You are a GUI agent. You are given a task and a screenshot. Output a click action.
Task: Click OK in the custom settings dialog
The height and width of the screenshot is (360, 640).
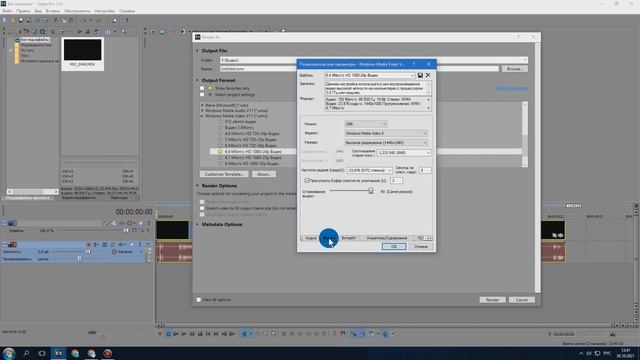(x=393, y=247)
